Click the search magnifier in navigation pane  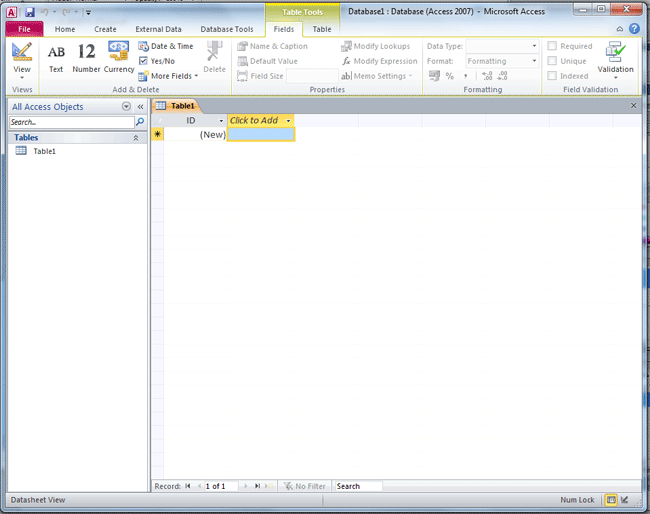[140, 122]
